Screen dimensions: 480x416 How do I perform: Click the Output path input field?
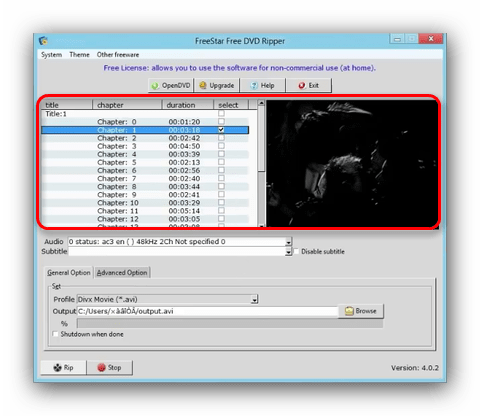pos(207,311)
